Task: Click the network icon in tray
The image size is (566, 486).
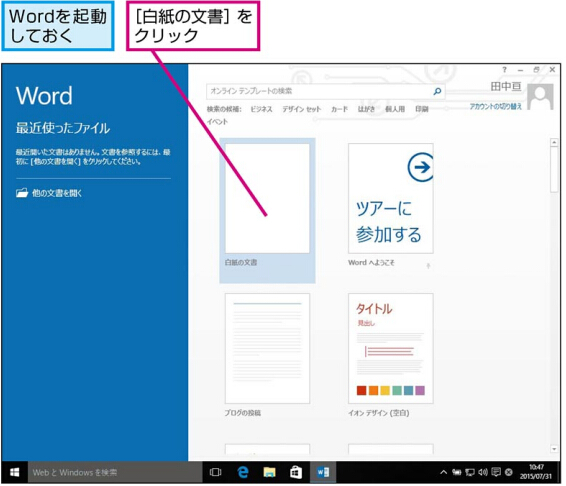Action: (x=470, y=472)
